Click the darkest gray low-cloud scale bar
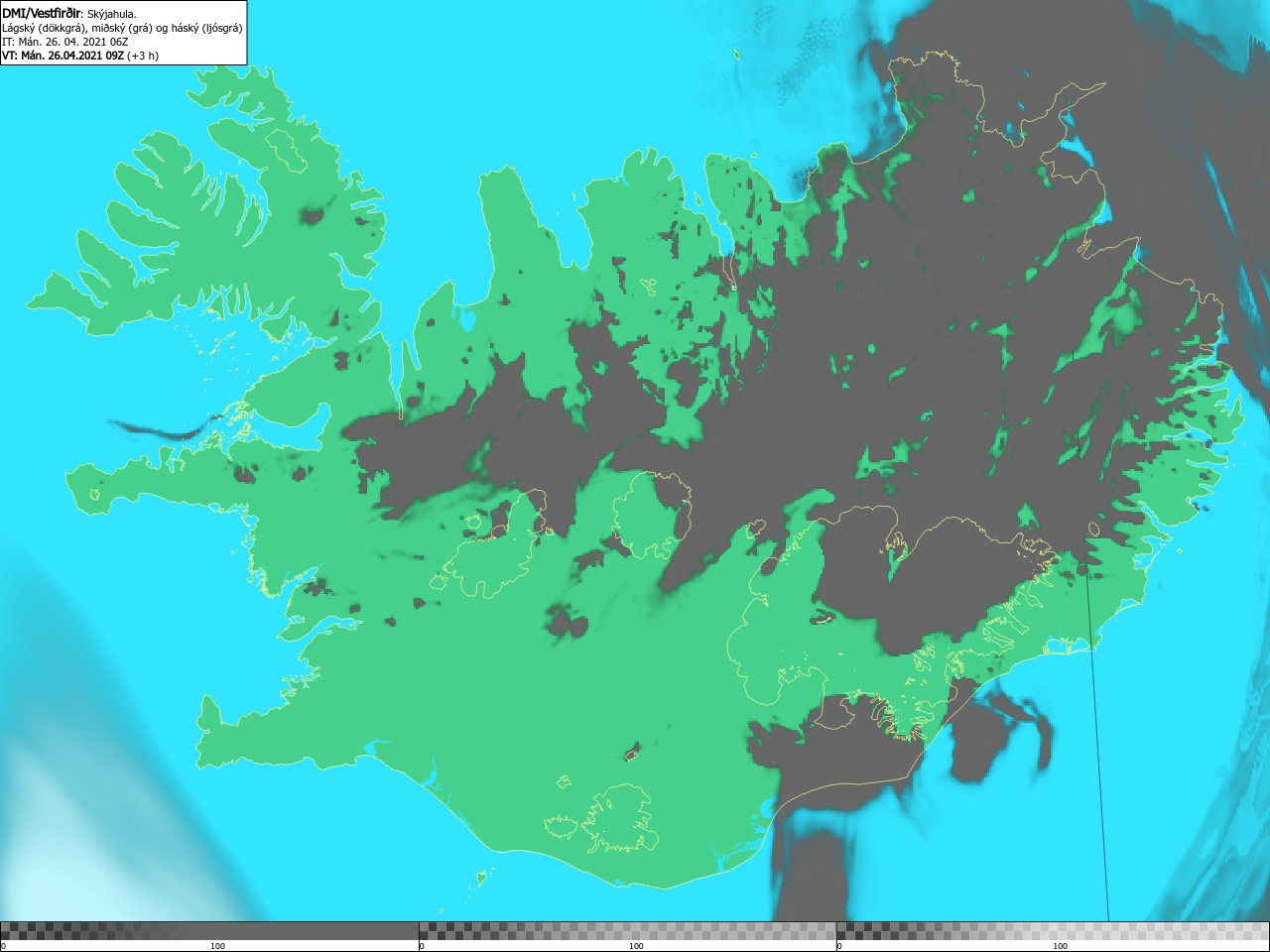Image resolution: width=1270 pixels, height=952 pixels. (209, 931)
